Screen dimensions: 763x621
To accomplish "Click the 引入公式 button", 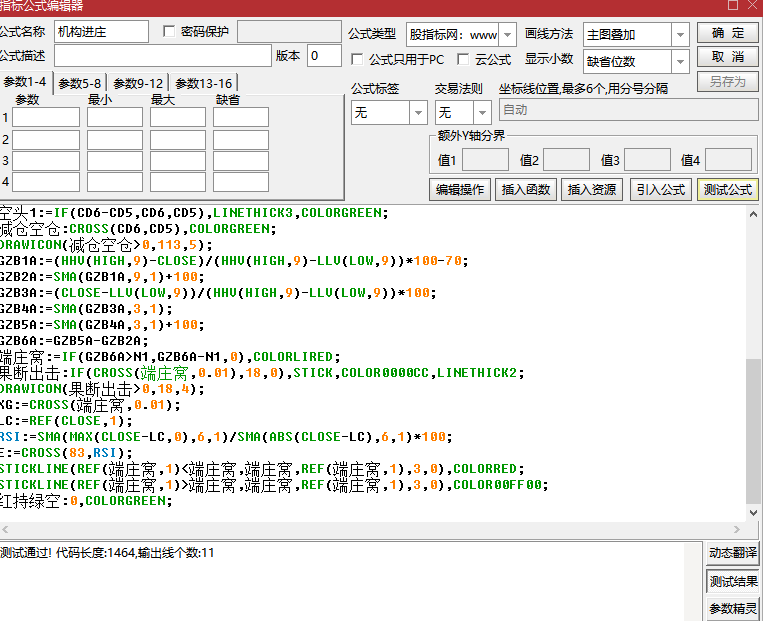I will pos(660,189).
